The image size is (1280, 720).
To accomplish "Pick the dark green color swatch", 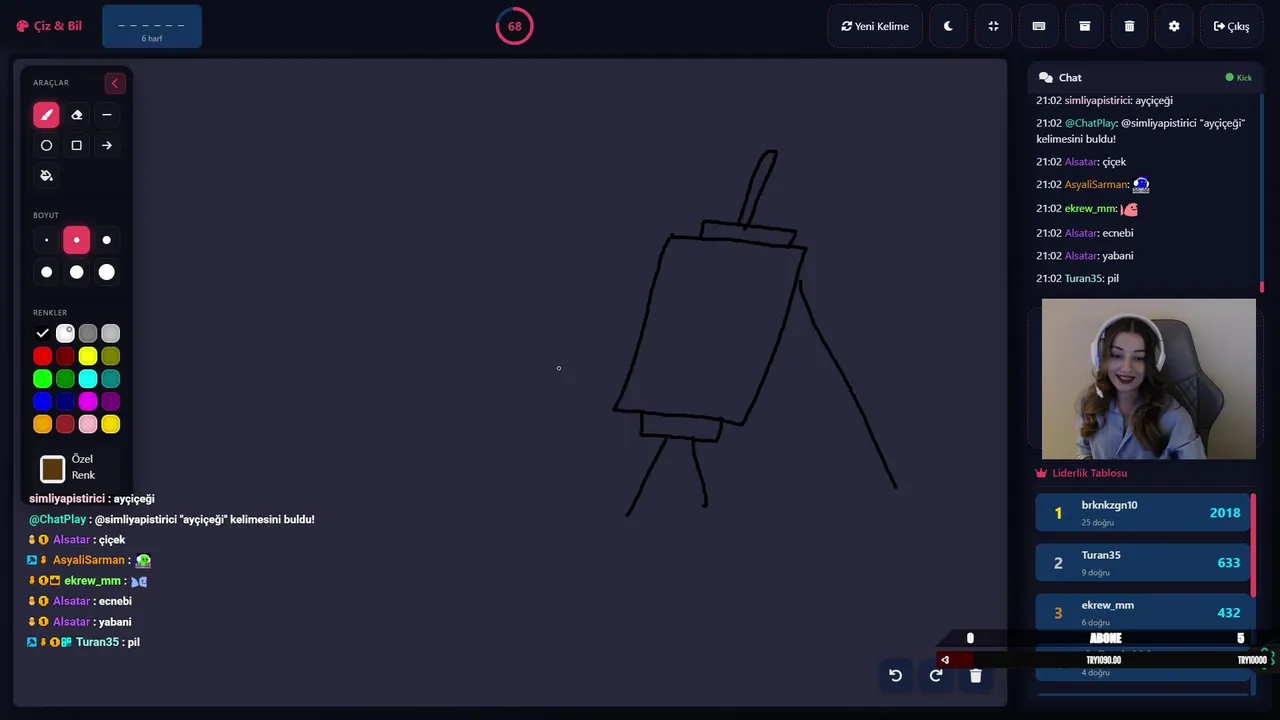I will click(65, 379).
